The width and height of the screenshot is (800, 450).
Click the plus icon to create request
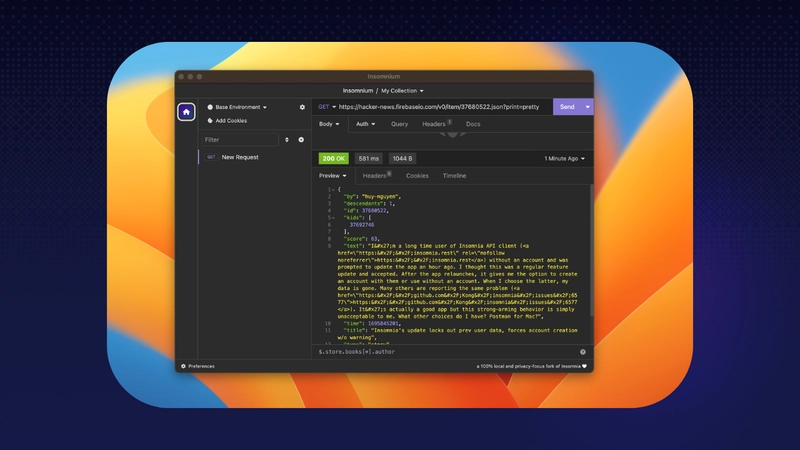[301, 140]
